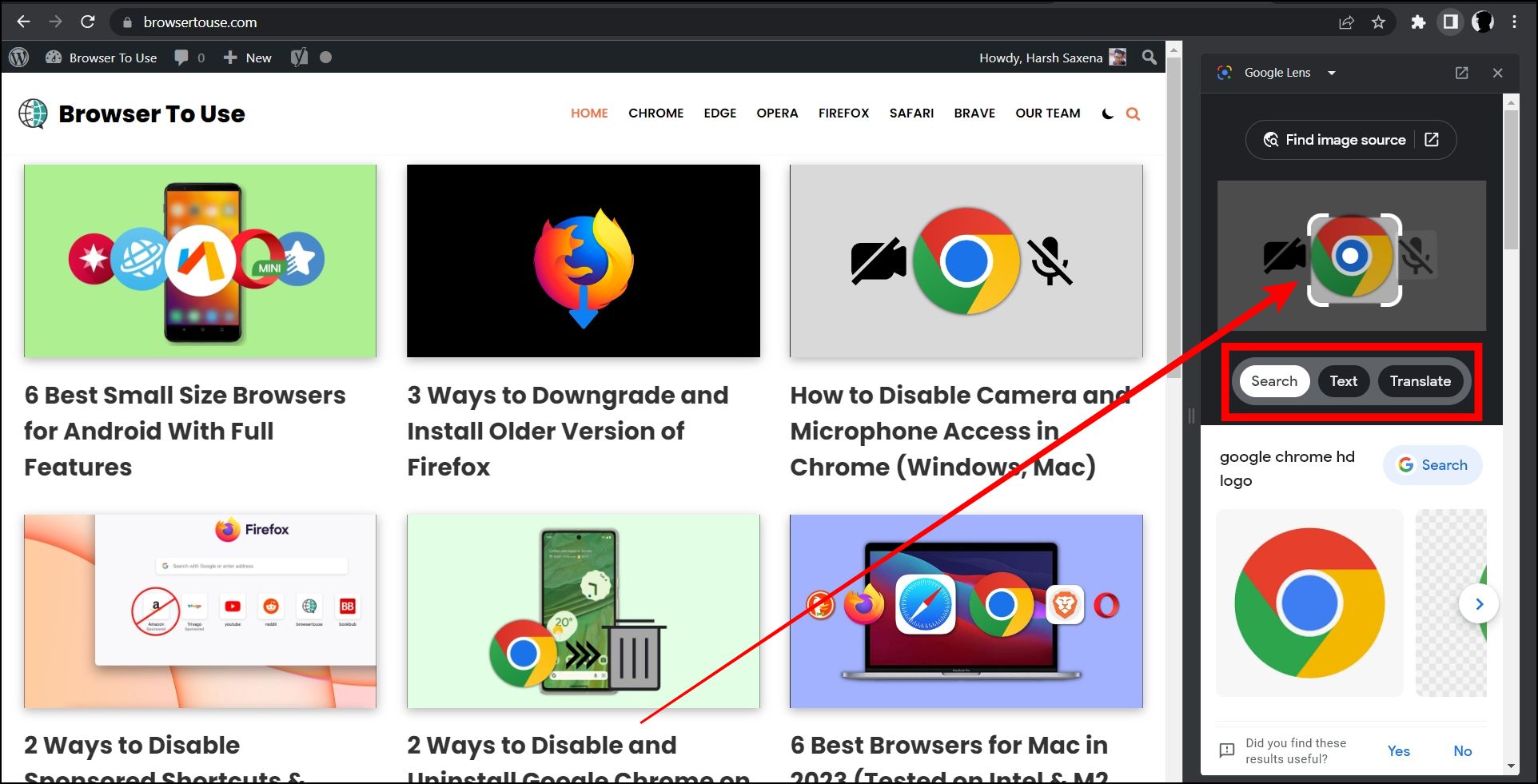Open the large Chrome logo result image
Viewport: 1538px width, 784px height.
[1309, 603]
